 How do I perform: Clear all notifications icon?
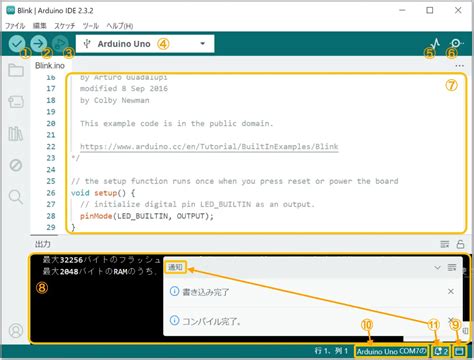pyautogui.click(x=452, y=267)
